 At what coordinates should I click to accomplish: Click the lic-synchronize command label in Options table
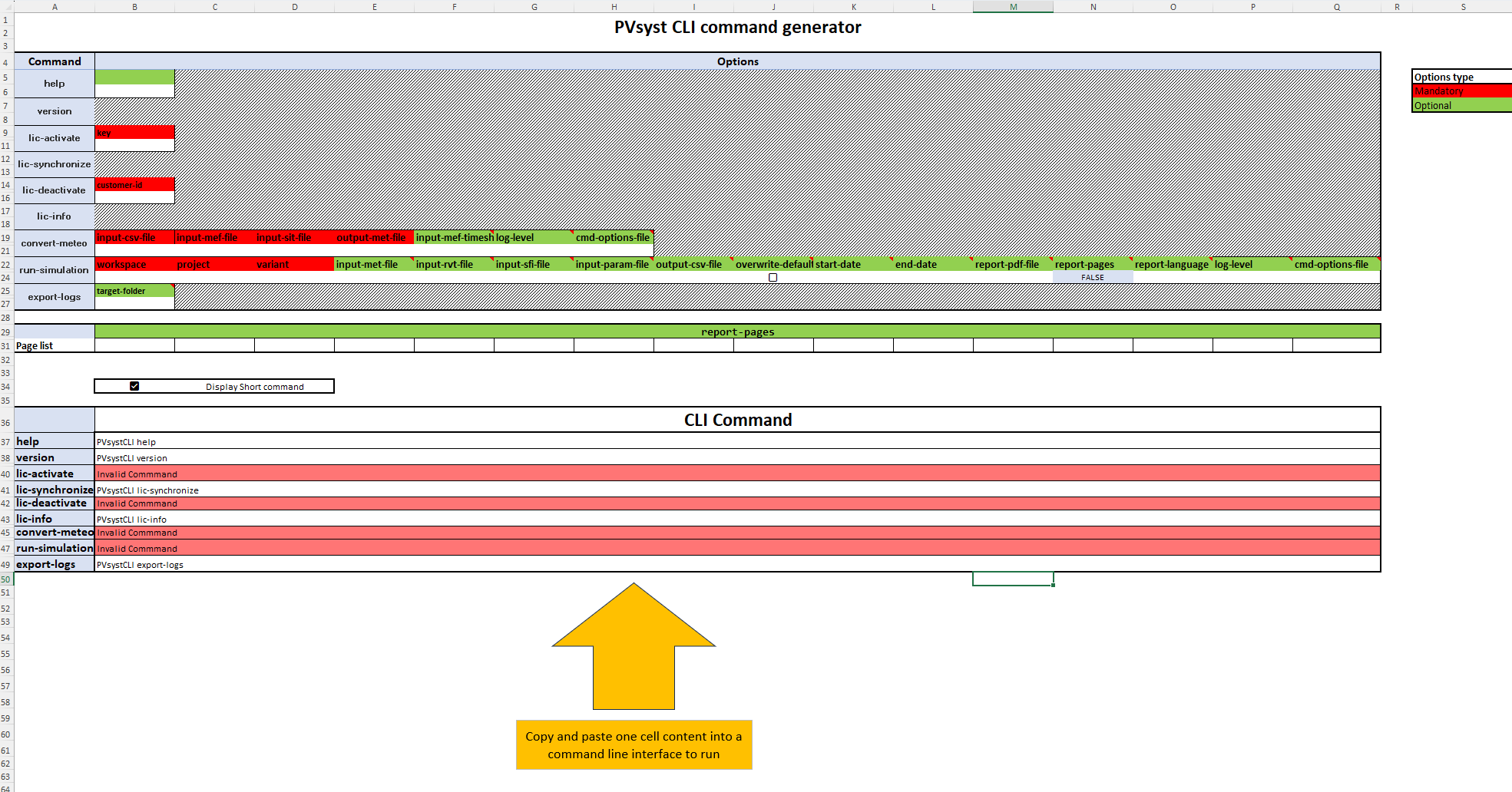click(55, 164)
